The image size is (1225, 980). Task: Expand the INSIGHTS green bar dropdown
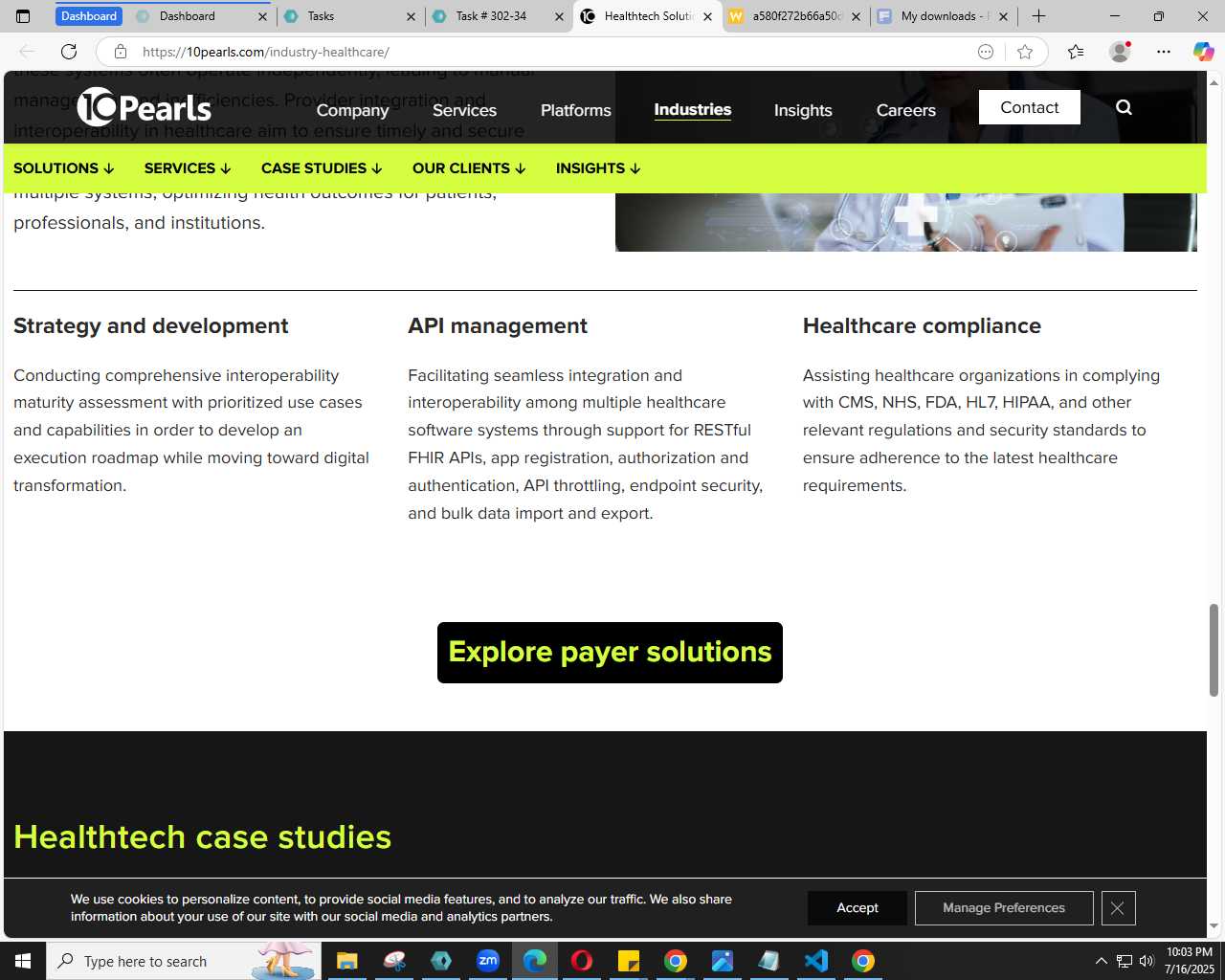tap(598, 168)
